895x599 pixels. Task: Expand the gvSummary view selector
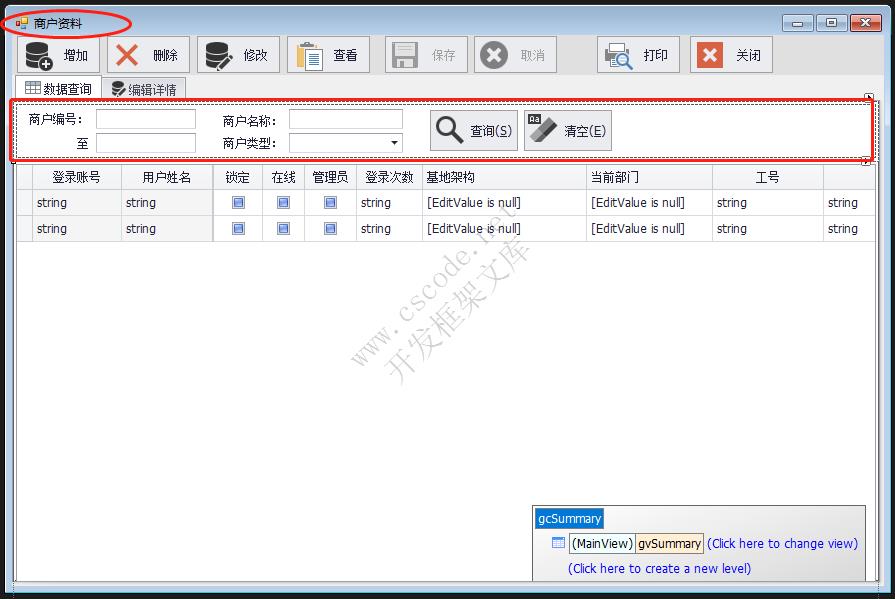(667, 543)
